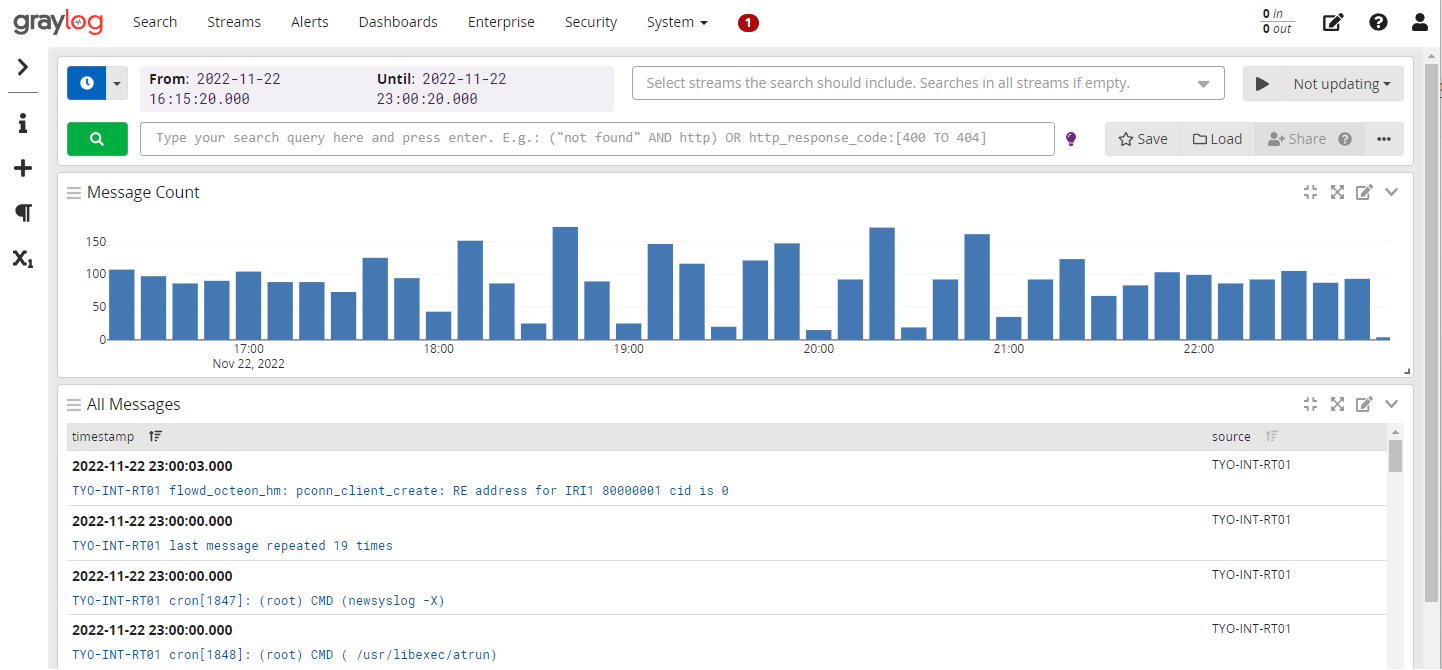Click the sidebar create plus icon
Screen dimensions: 1442x670
point(23,168)
